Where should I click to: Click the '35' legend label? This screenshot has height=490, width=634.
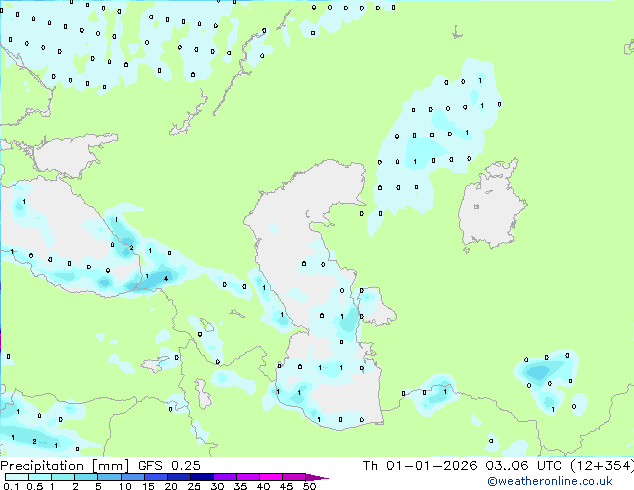point(241,486)
